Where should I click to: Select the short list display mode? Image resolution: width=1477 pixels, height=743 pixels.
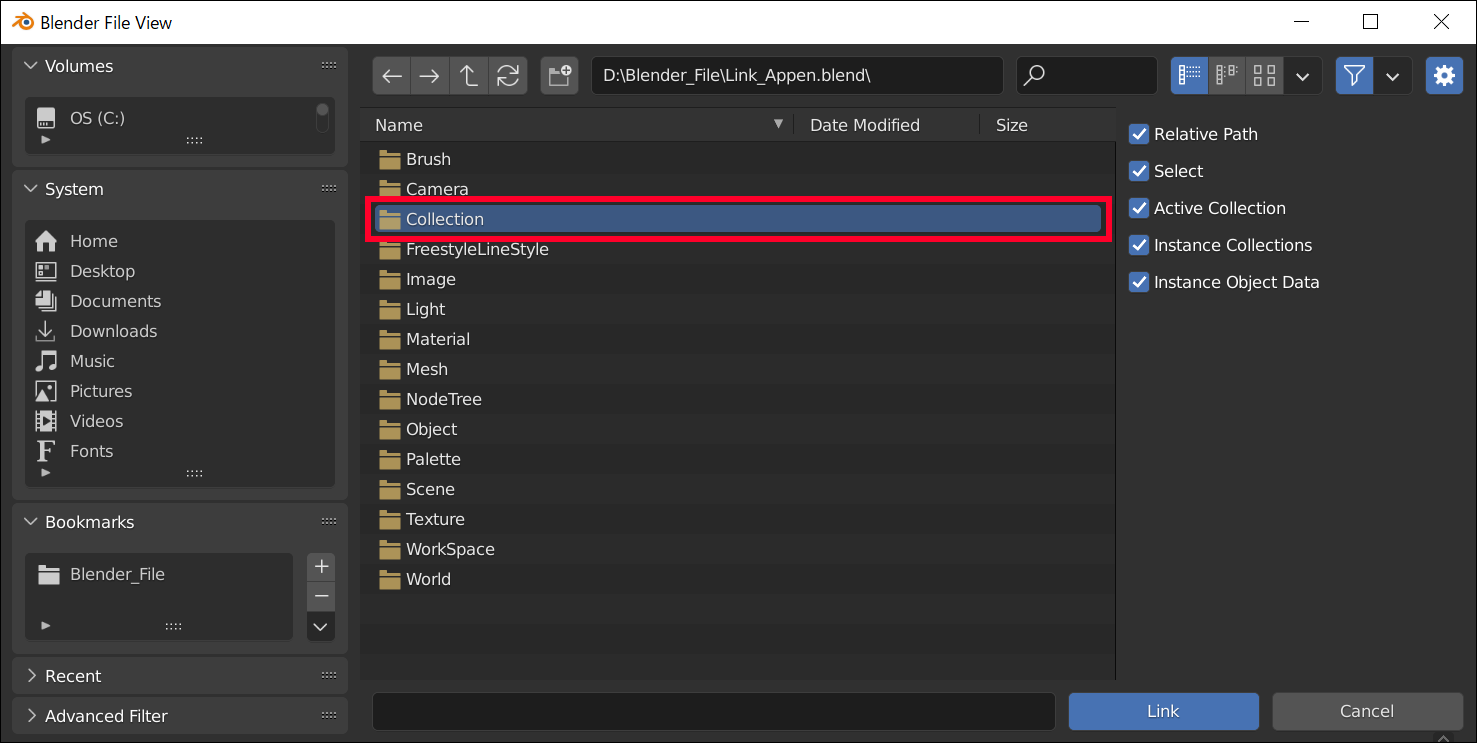pos(1226,75)
